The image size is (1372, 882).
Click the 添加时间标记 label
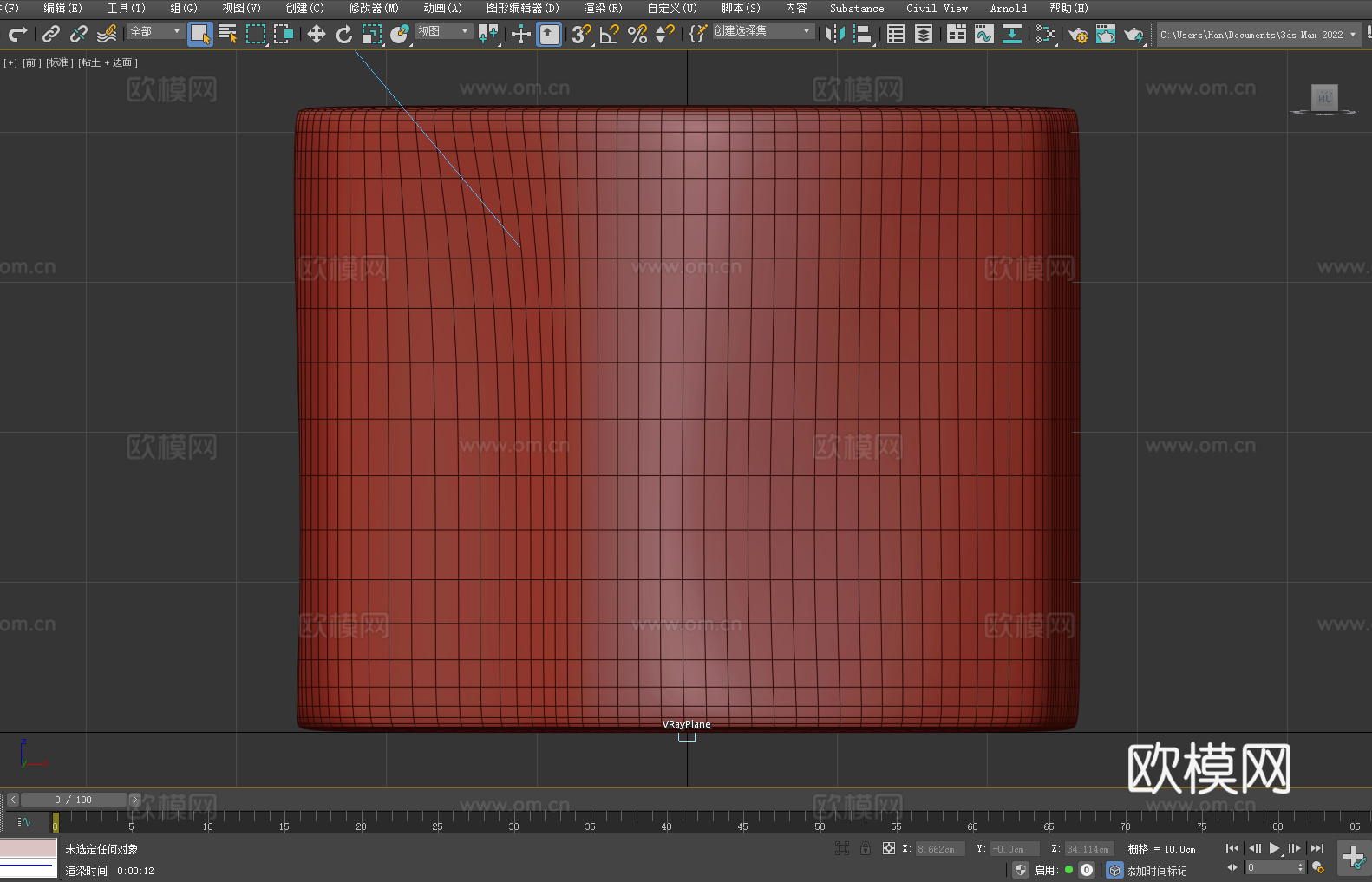[1156, 870]
